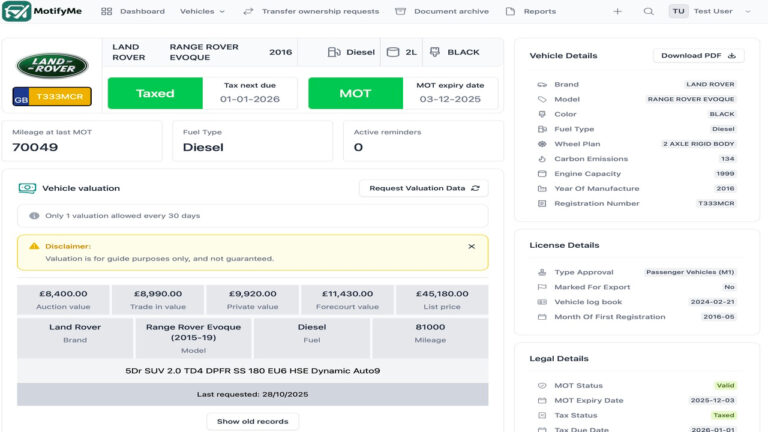Click the fuel pump icon beside Diesel
This screenshot has width=768, height=432.
click(334, 52)
